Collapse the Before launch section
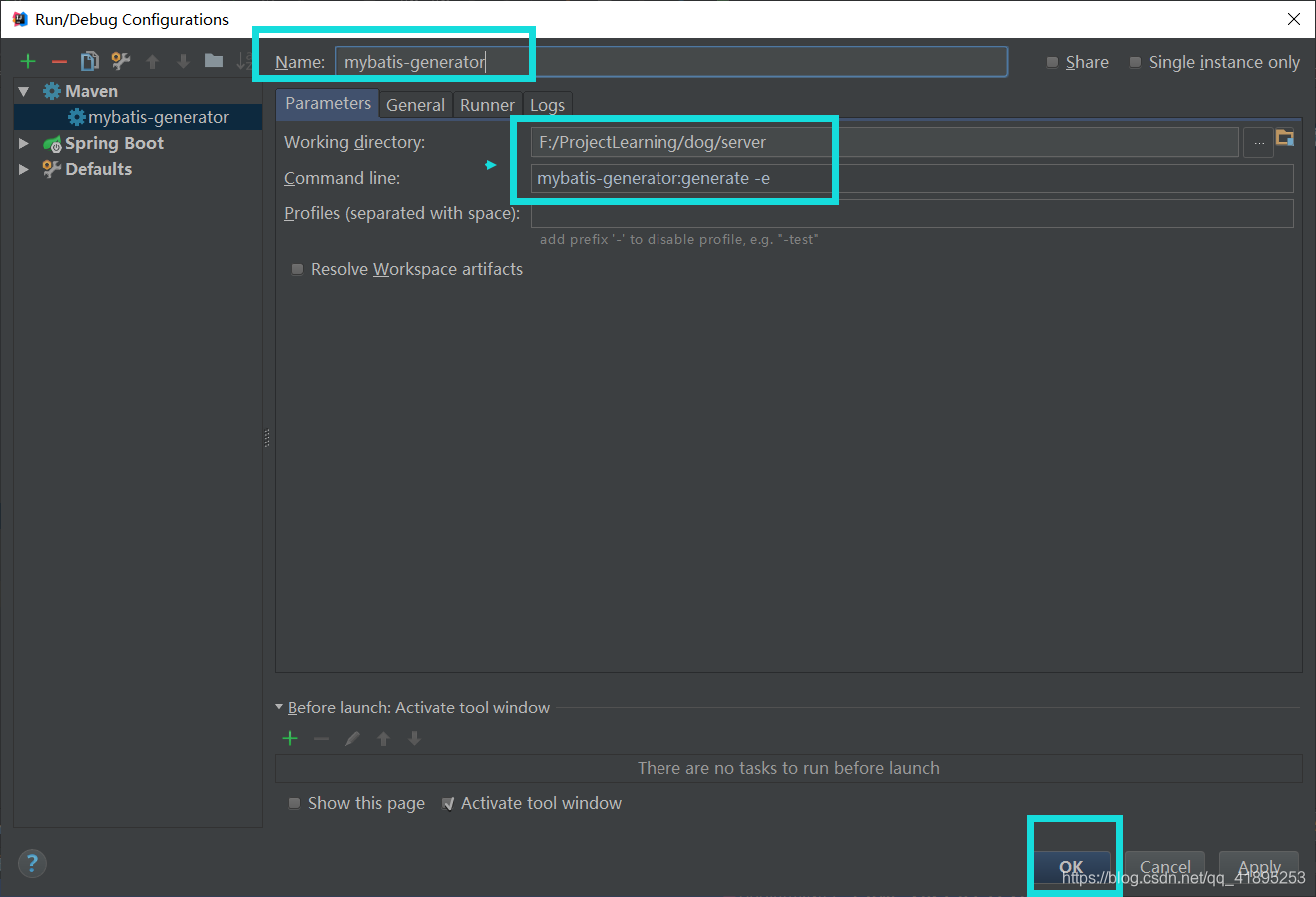This screenshot has width=1316, height=897. pos(279,707)
